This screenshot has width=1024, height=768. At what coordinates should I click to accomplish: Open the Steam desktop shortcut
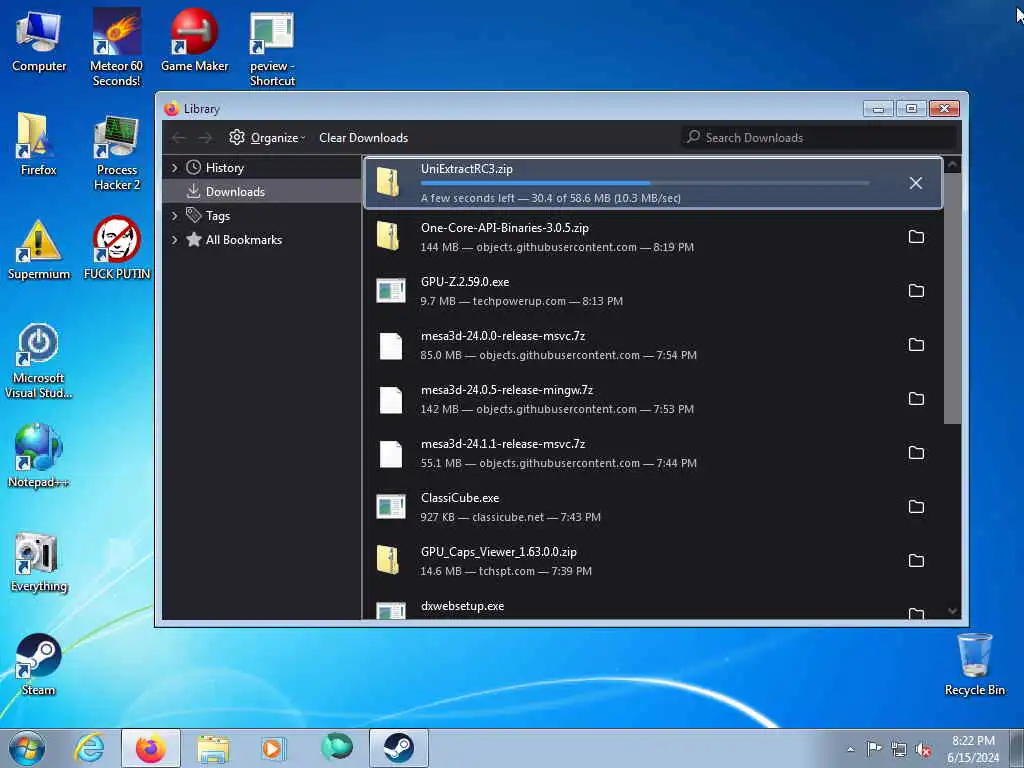[x=39, y=665]
